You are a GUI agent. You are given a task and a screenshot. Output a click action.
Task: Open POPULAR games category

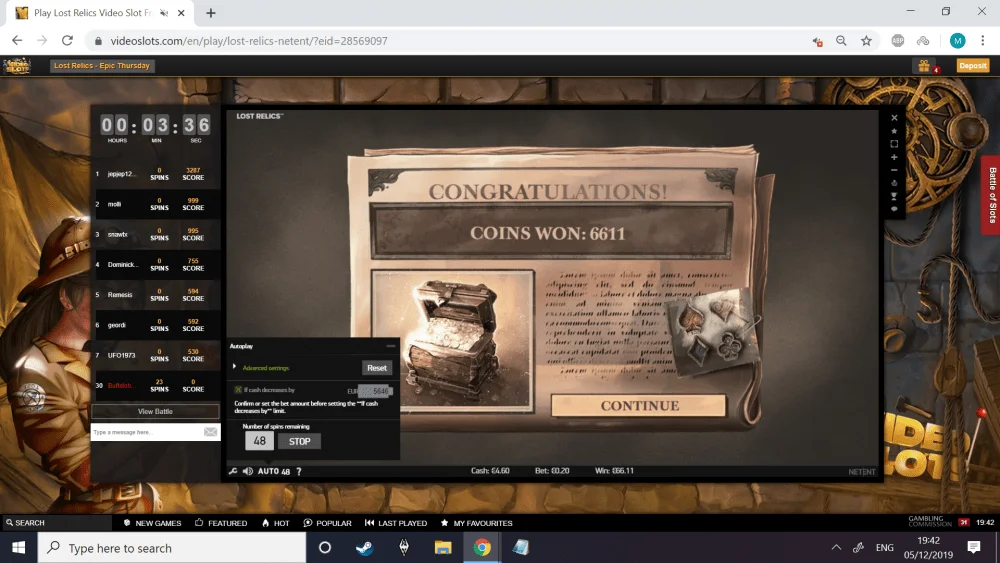point(328,523)
